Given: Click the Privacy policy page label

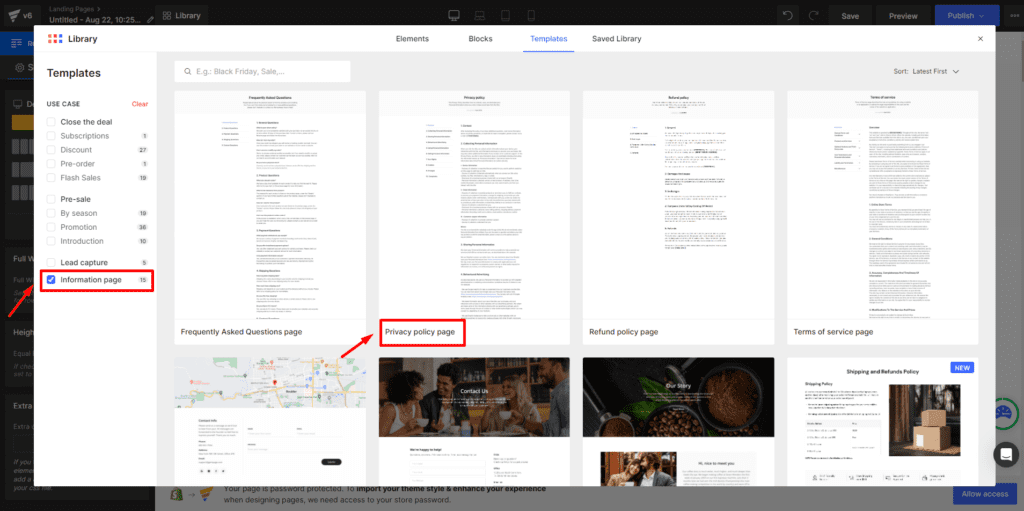Looking at the screenshot, I should (x=420, y=332).
